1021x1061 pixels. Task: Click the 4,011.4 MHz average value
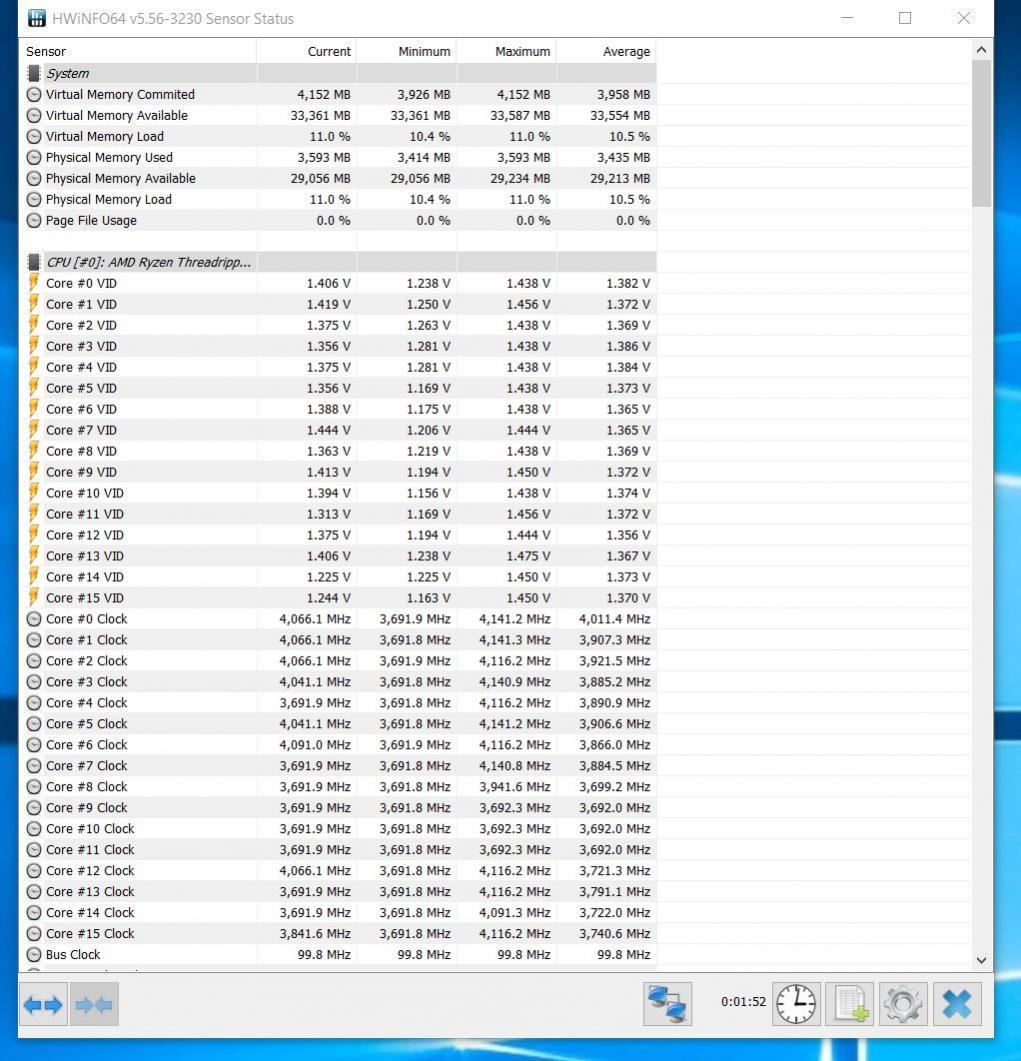coord(614,618)
